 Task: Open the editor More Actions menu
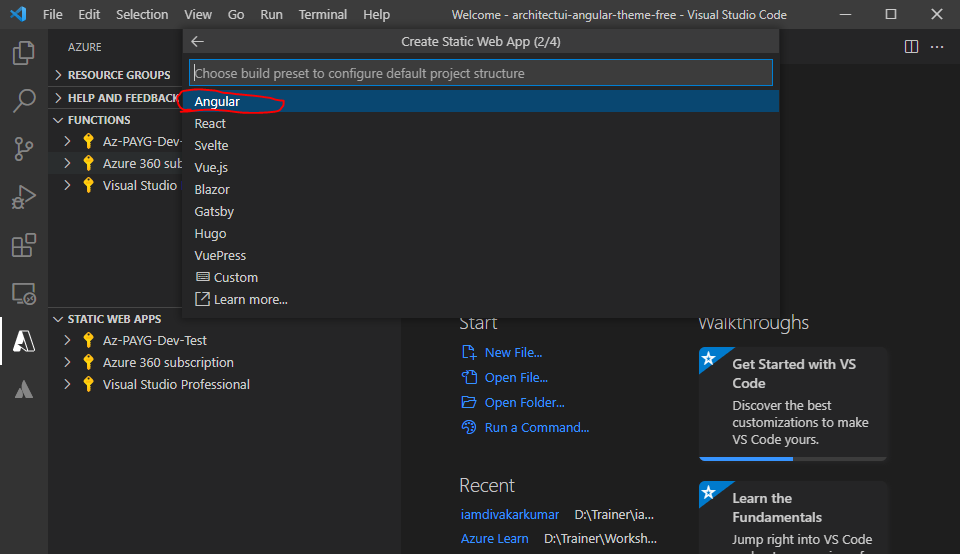tap(937, 47)
